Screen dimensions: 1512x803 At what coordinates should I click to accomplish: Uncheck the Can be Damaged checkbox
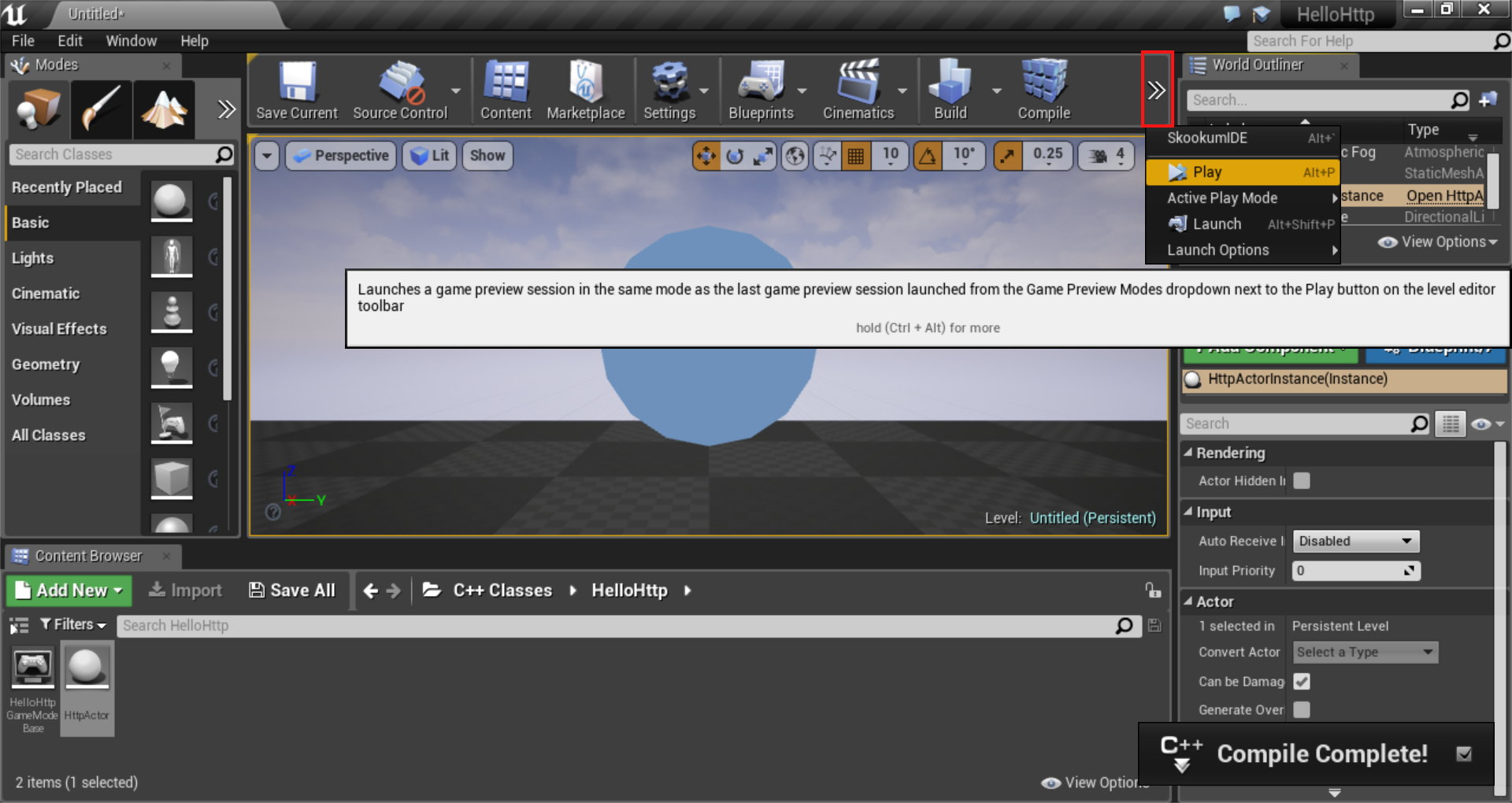coord(1302,681)
